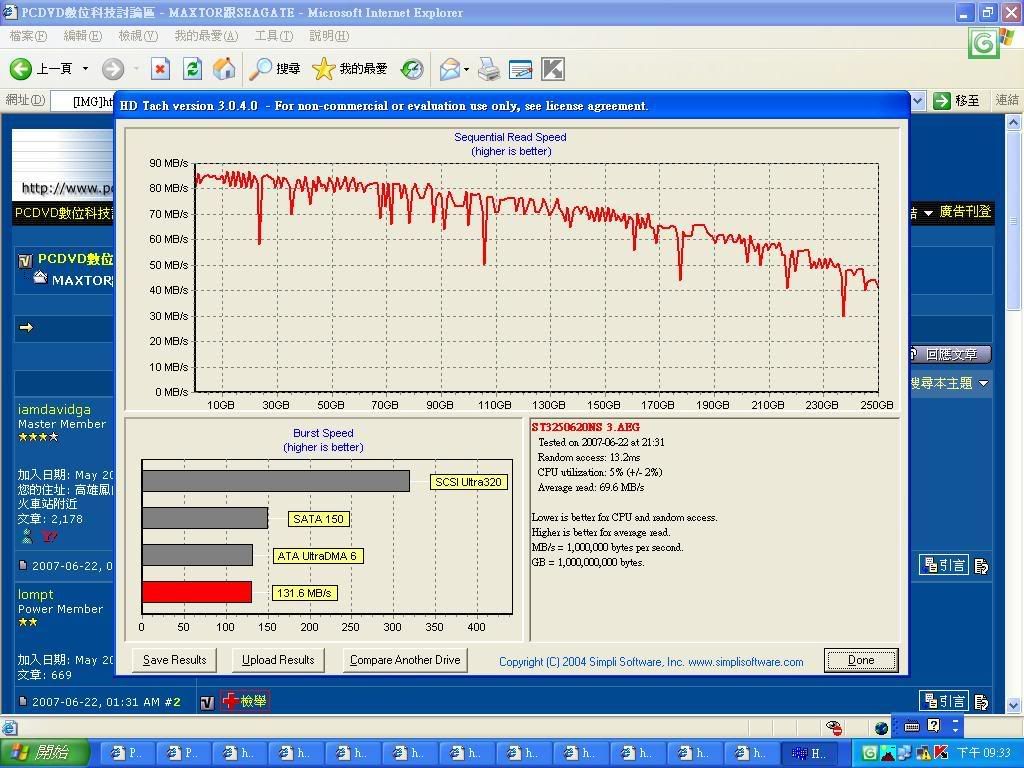Open the 開始 Start menu

44,753
